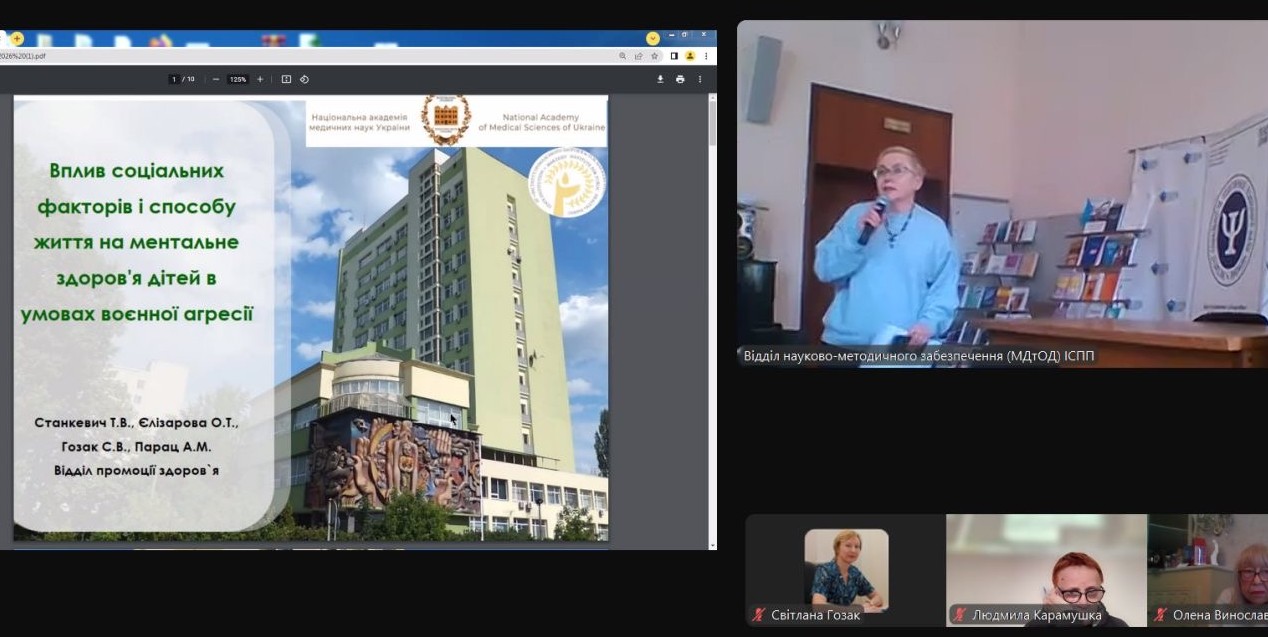Bookmark this page with the star icon

[654, 56]
